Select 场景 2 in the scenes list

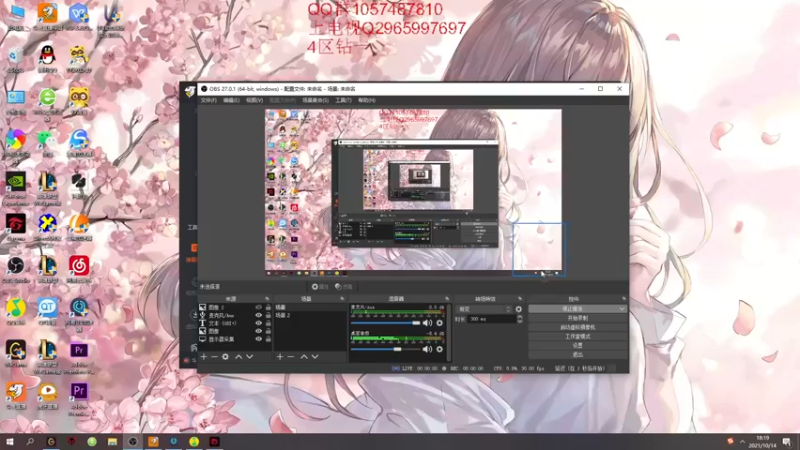[310, 315]
